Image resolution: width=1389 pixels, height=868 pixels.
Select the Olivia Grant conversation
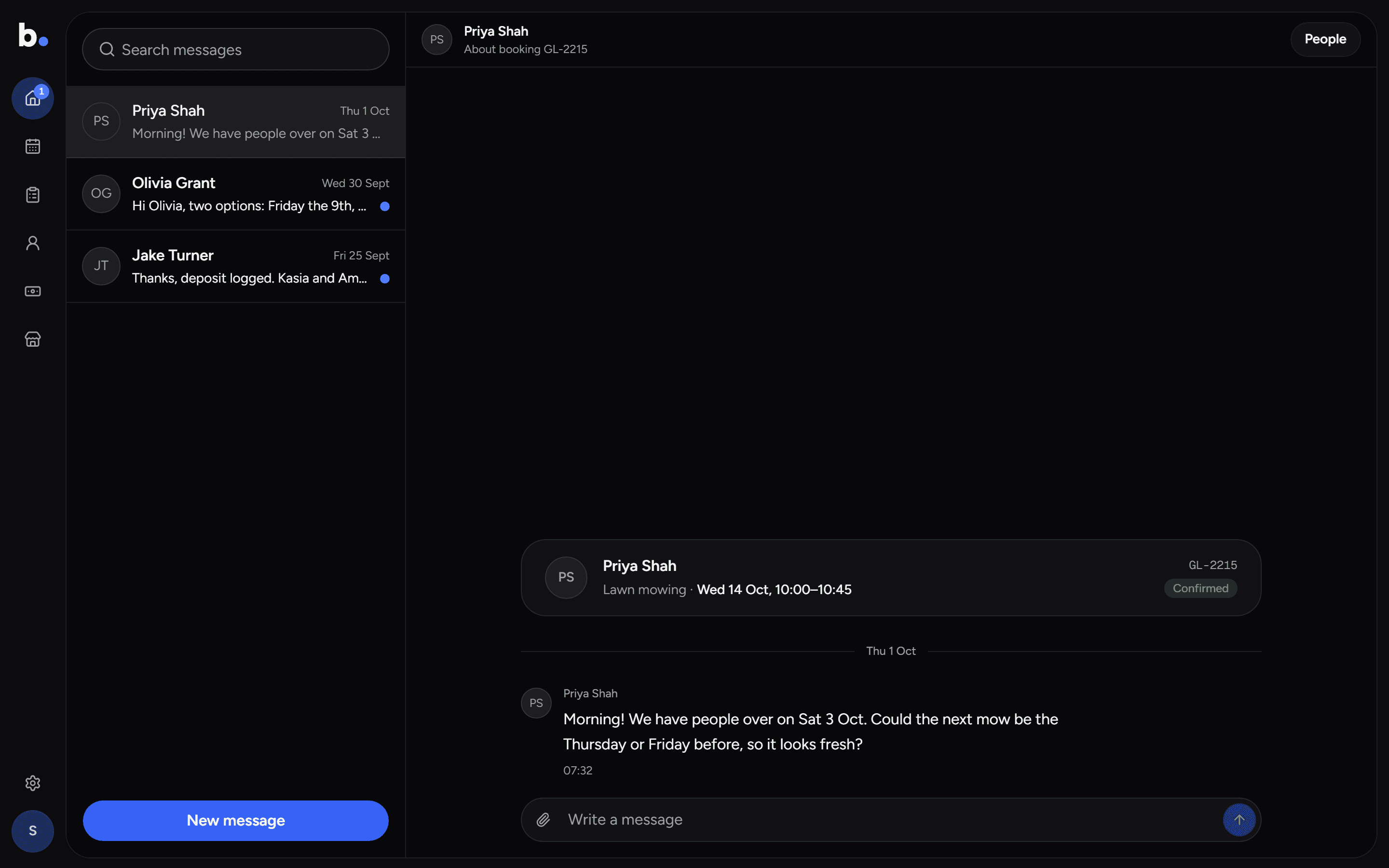point(236,194)
